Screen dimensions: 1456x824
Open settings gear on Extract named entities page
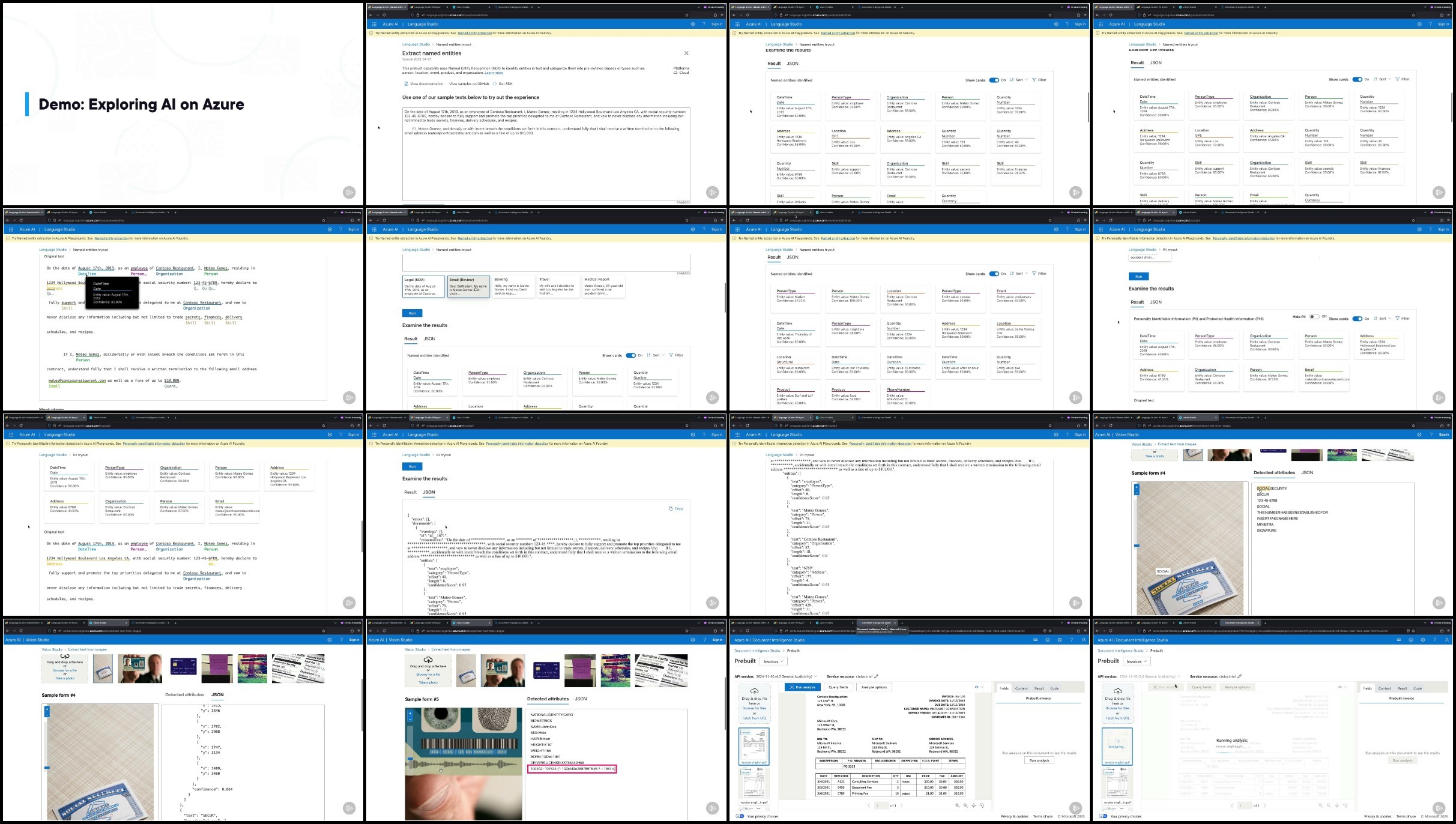(x=693, y=24)
